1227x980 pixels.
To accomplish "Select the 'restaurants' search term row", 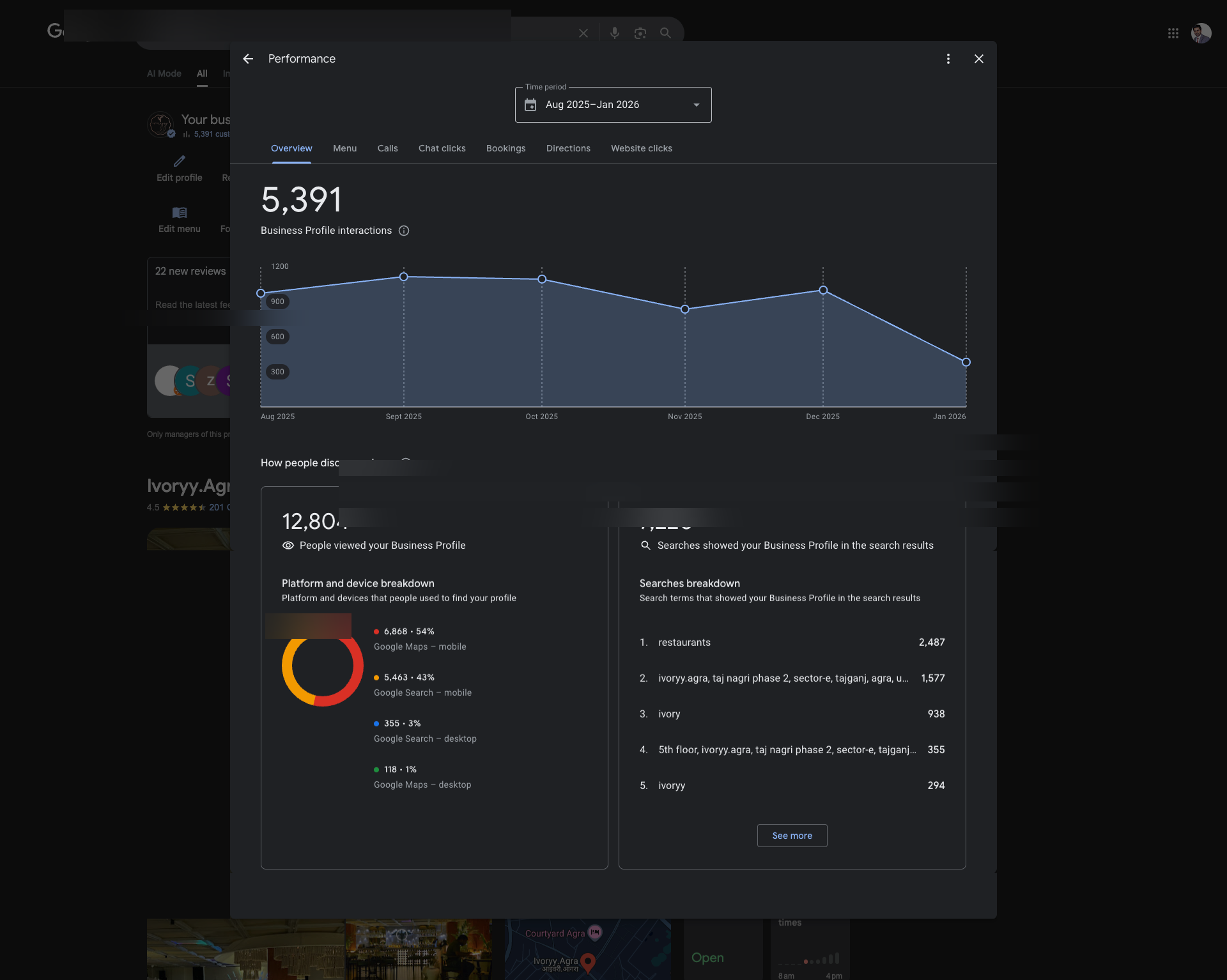I will pyautogui.click(x=792, y=643).
